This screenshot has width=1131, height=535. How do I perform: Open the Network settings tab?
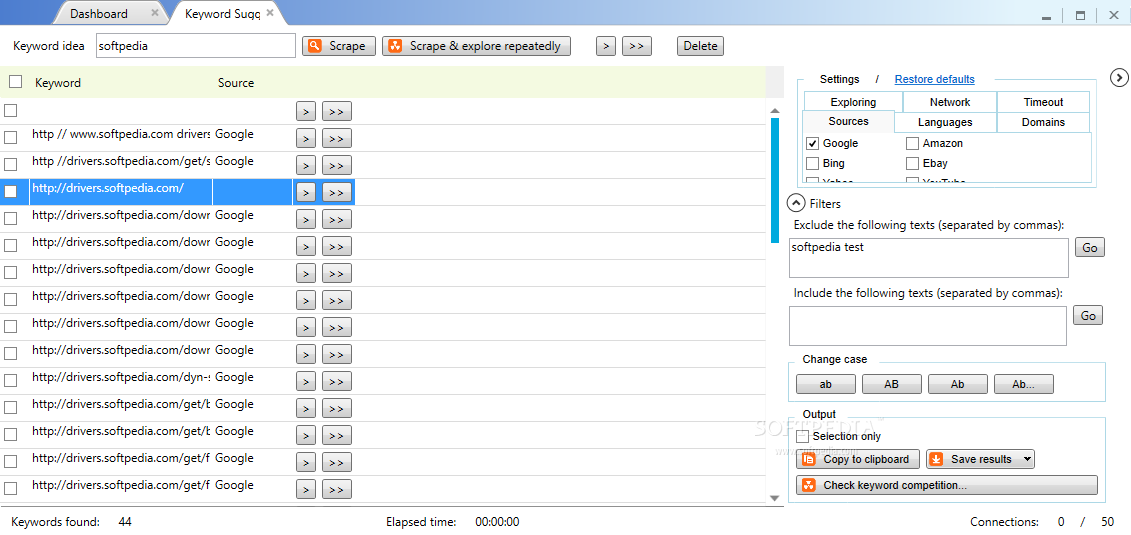[x=950, y=102]
